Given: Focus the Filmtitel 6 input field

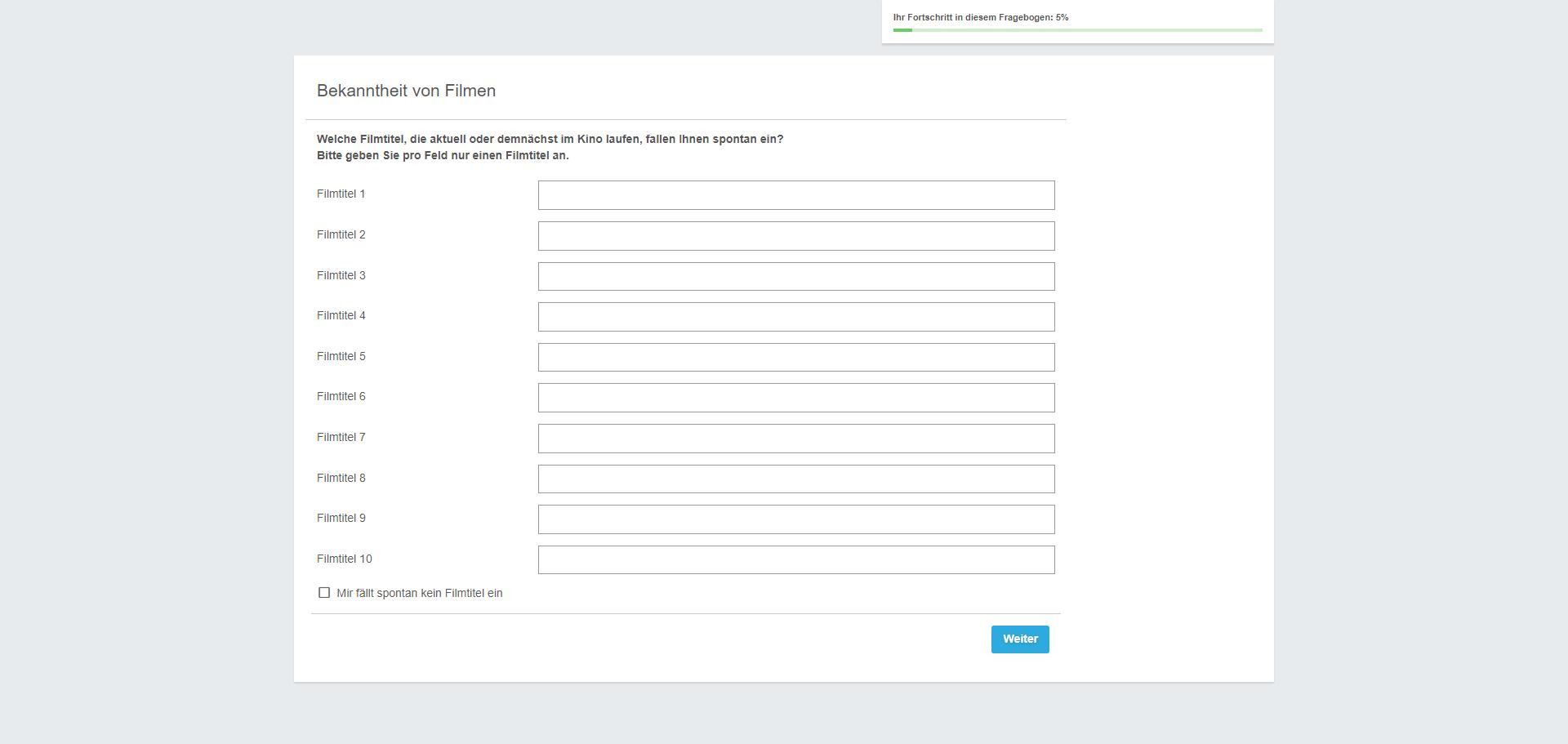Looking at the screenshot, I should (796, 398).
